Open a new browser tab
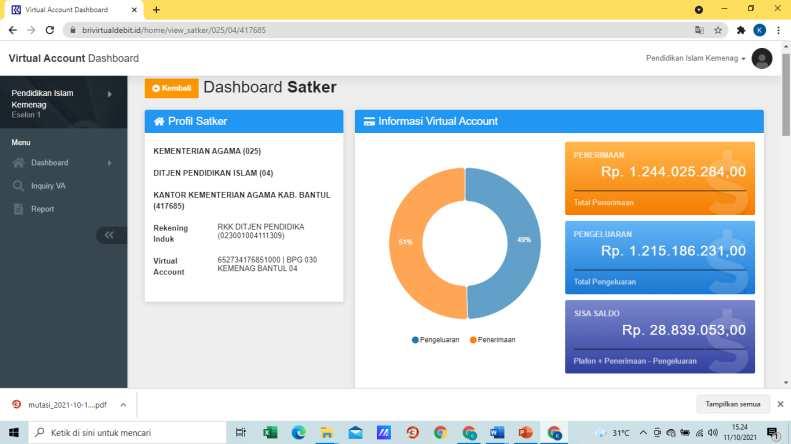 click(x=156, y=10)
